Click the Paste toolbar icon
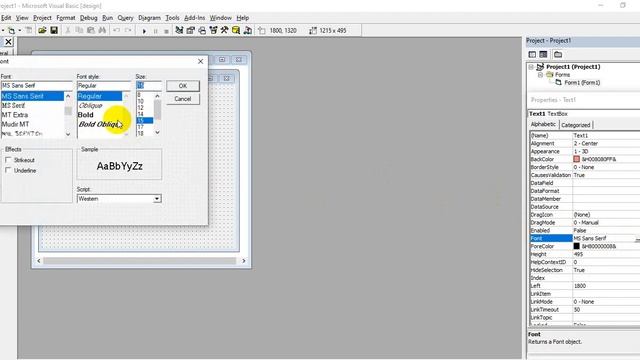 91,30
